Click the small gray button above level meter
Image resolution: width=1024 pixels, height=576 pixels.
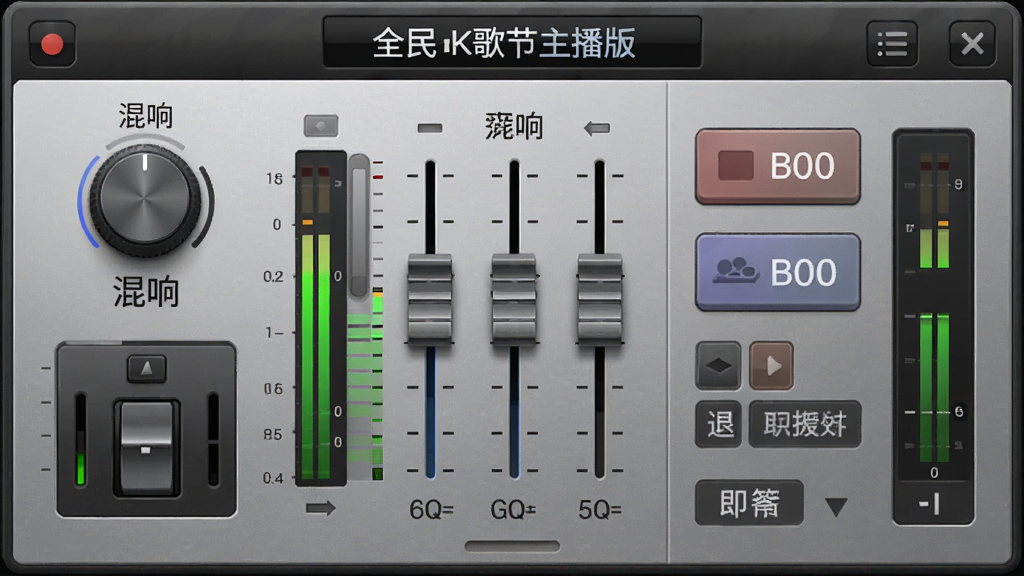click(321, 125)
